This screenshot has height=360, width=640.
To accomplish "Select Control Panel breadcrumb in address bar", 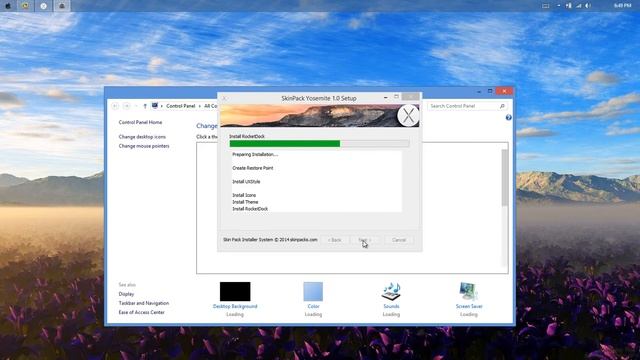I will point(180,106).
